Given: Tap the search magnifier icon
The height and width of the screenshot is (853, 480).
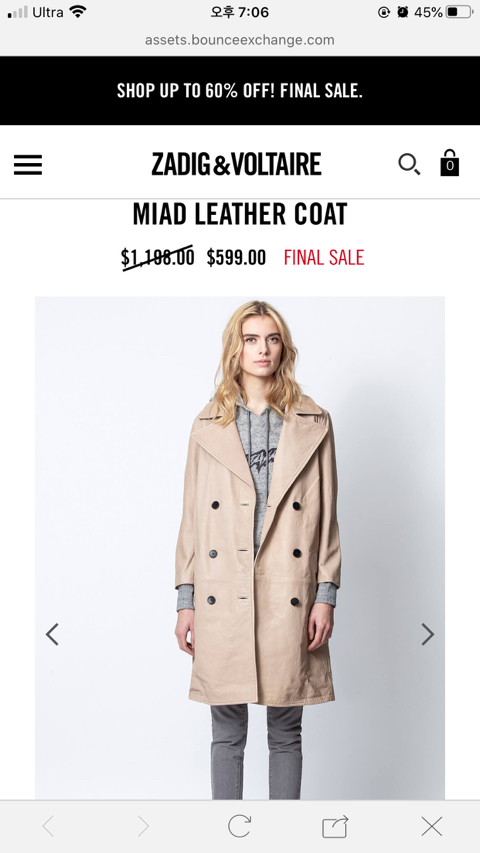Looking at the screenshot, I should (409, 164).
